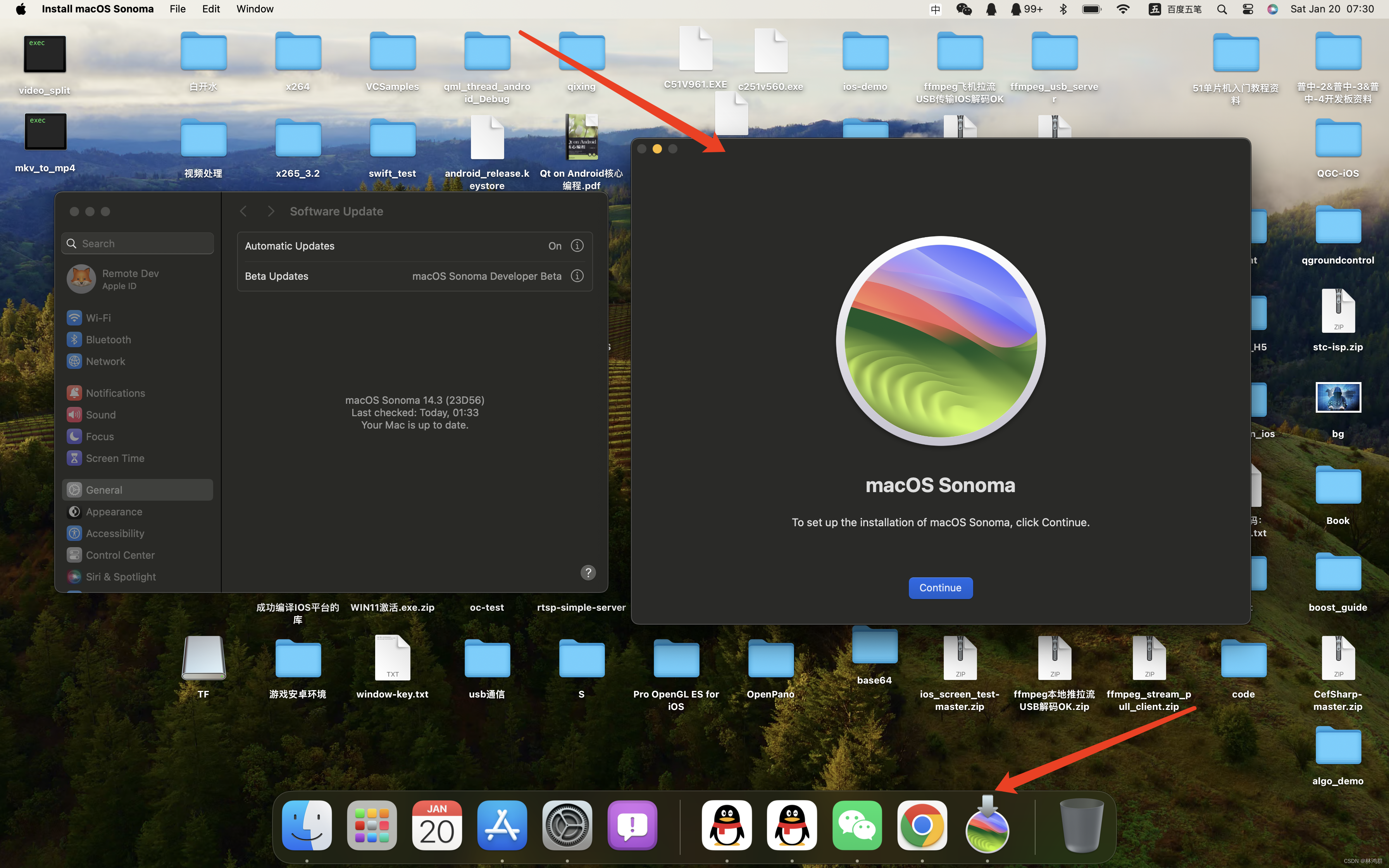Open WeChat from the dock
This screenshot has width=1389, height=868.
coord(857,825)
